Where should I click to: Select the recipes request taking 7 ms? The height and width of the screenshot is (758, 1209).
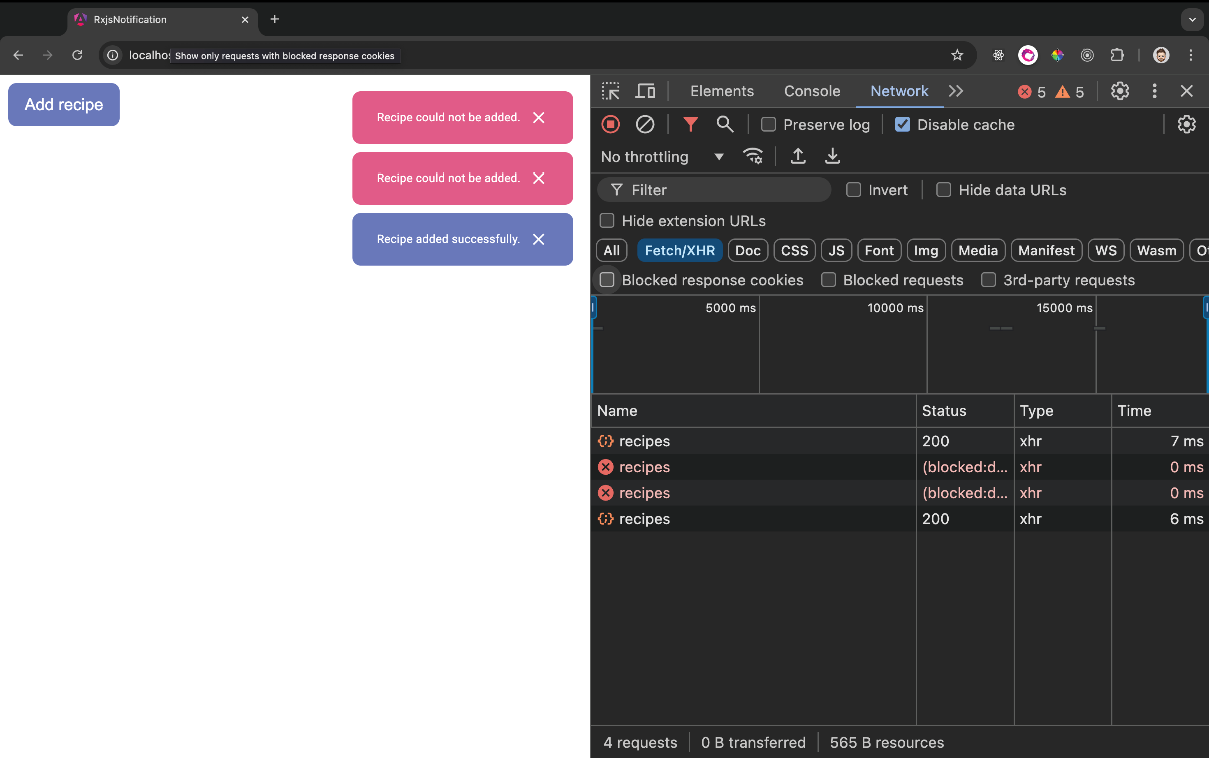900,441
